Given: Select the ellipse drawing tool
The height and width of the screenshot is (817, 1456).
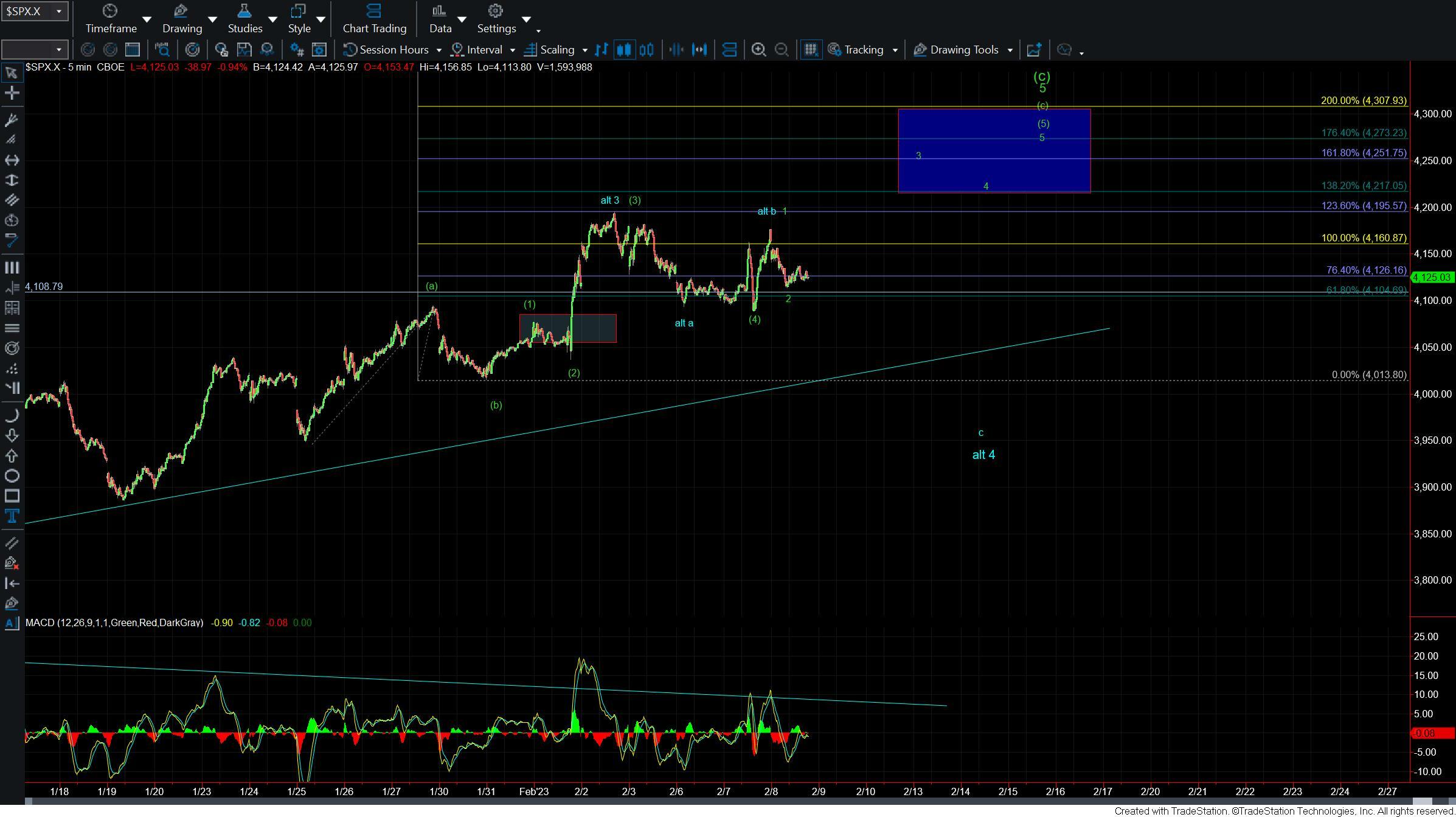Looking at the screenshot, I should (12, 476).
